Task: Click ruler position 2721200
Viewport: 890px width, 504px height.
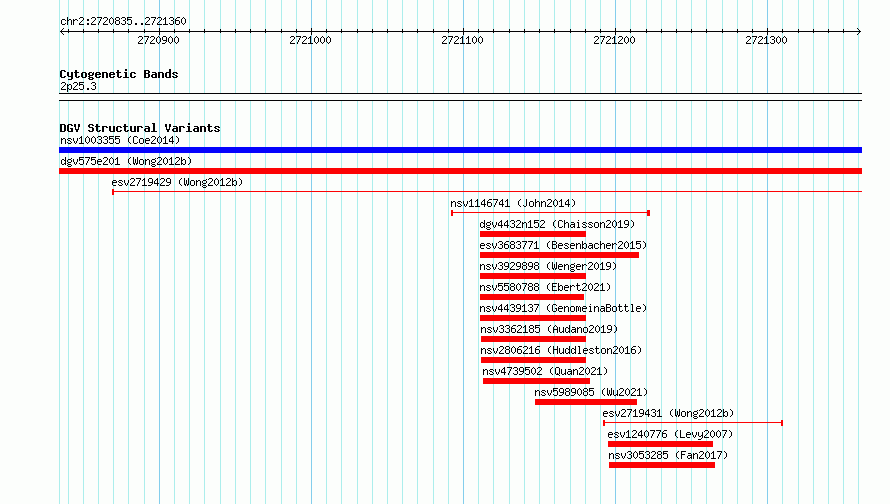Action: (x=615, y=40)
